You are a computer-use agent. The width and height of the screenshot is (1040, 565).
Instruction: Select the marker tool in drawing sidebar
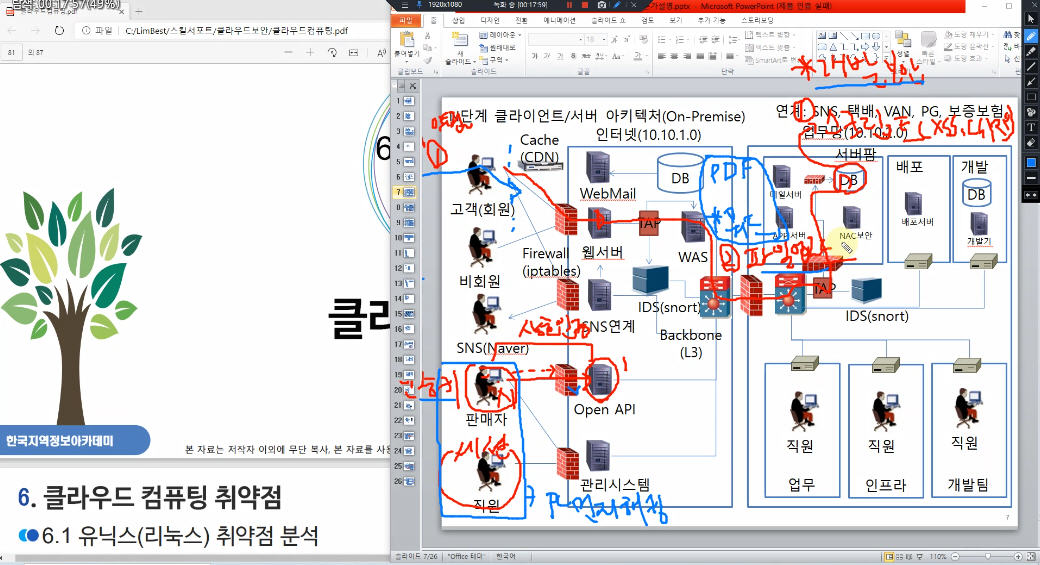coord(1031,51)
